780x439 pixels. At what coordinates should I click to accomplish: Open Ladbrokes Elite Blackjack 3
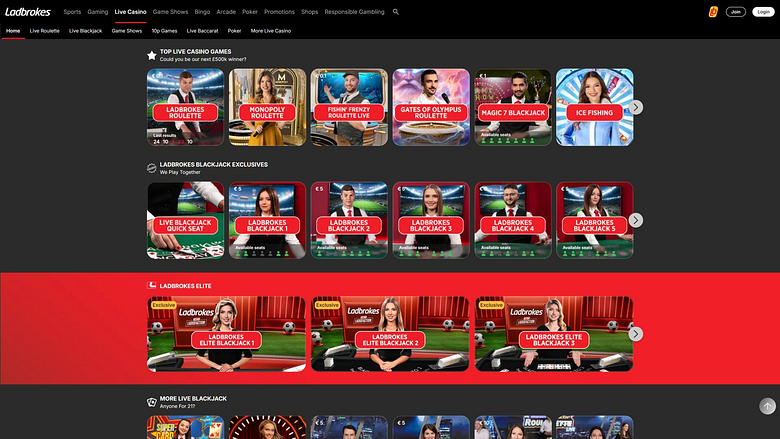click(554, 334)
